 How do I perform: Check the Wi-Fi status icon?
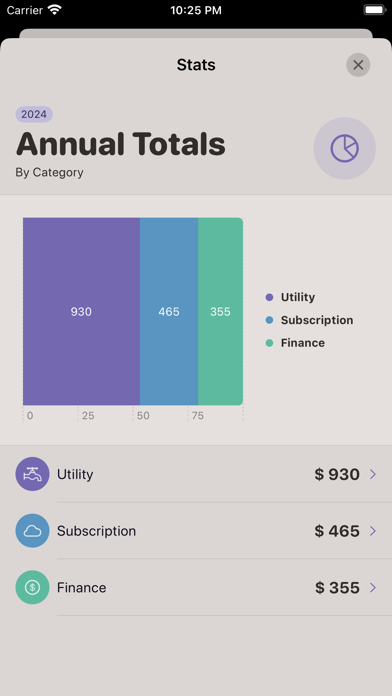tap(55, 10)
